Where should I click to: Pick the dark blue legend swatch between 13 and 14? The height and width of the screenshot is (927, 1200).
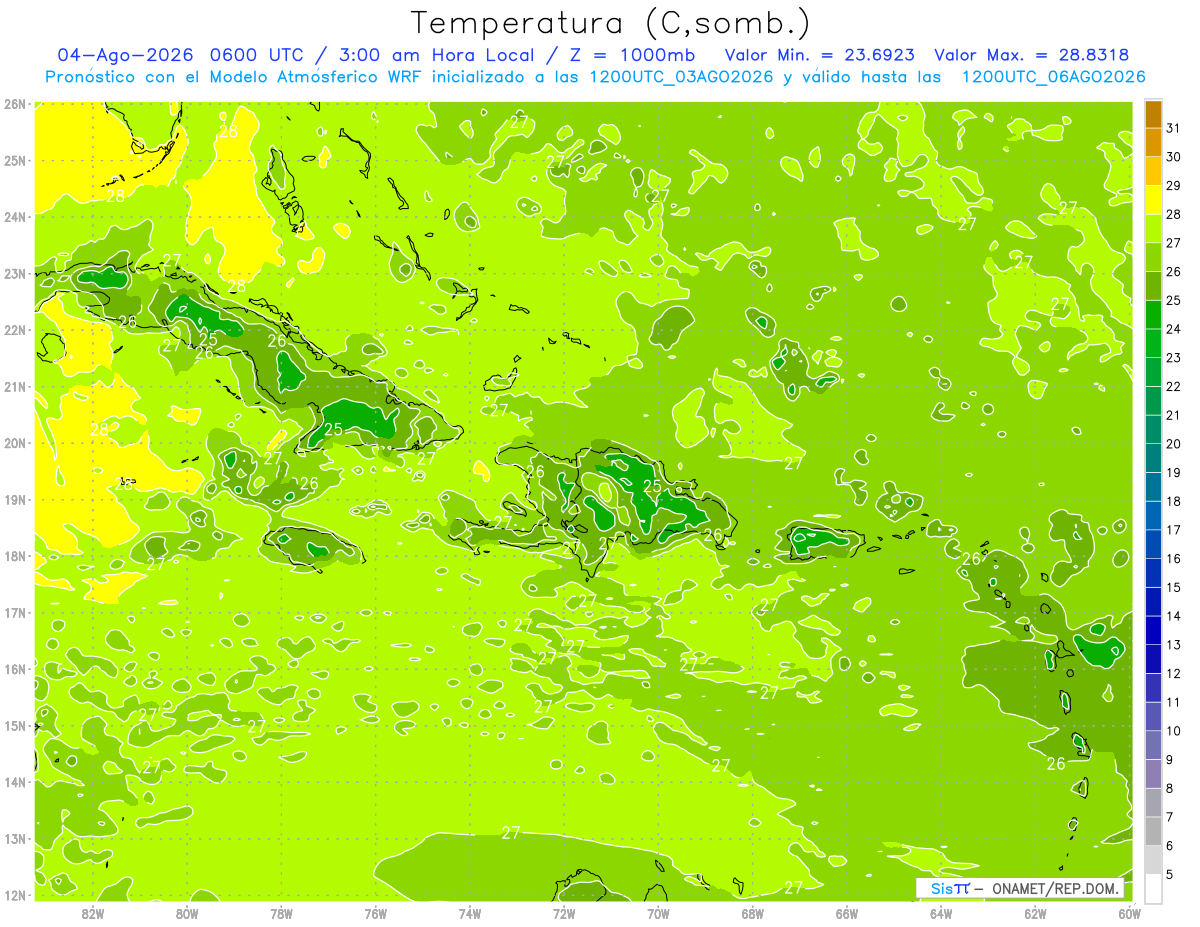click(1153, 631)
